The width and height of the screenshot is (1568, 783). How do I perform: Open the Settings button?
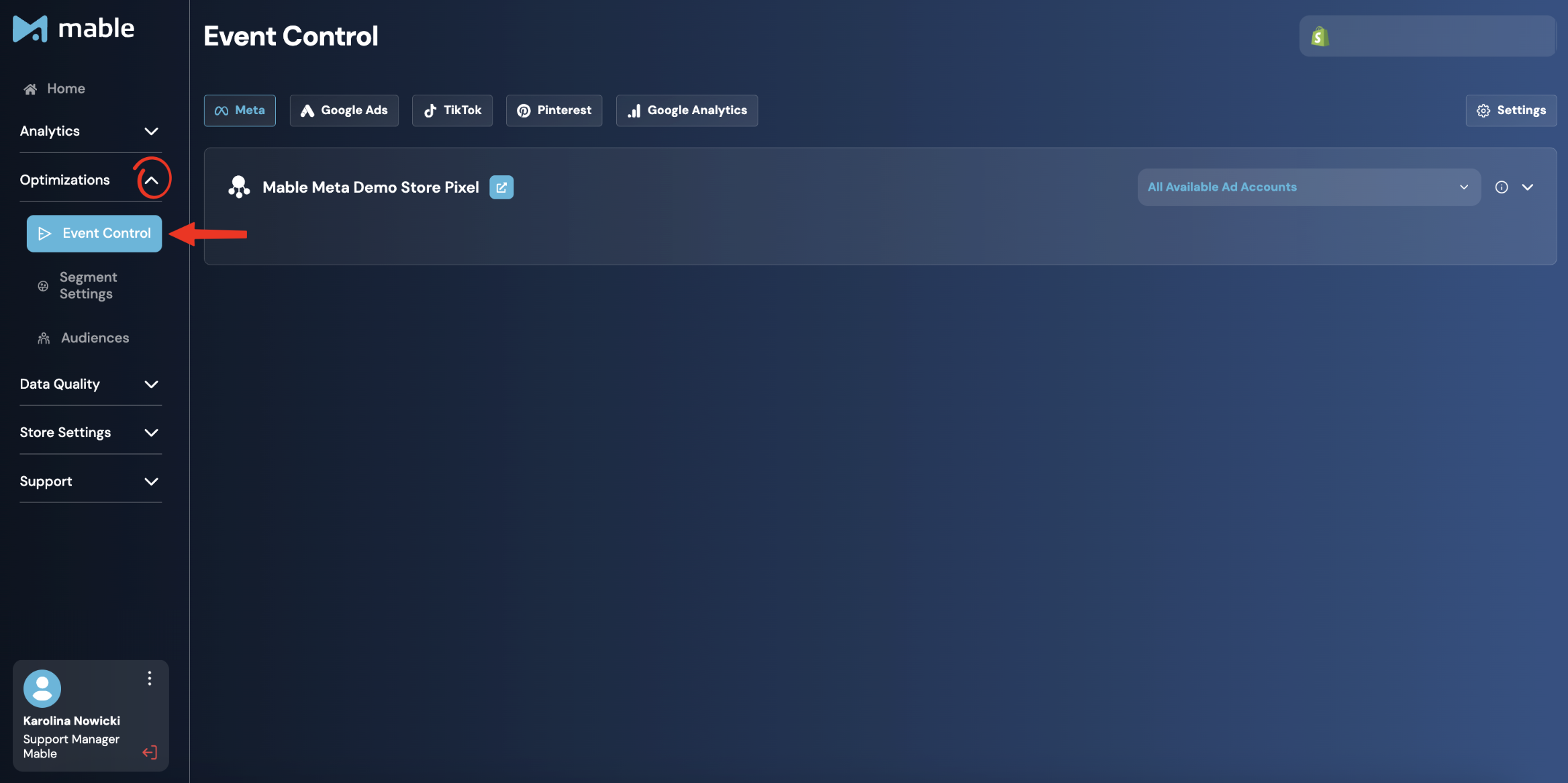click(1511, 110)
